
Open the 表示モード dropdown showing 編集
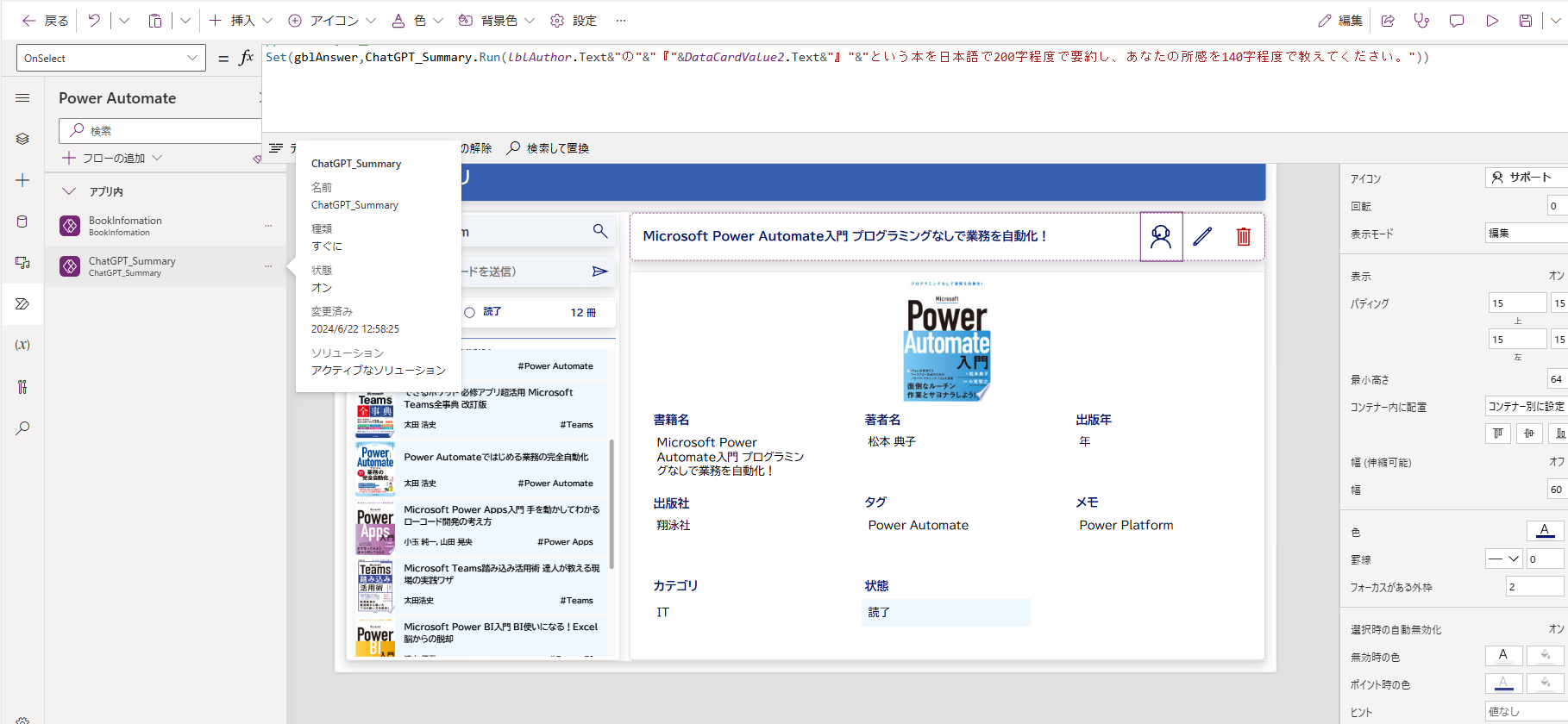[x=1526, y=233]
